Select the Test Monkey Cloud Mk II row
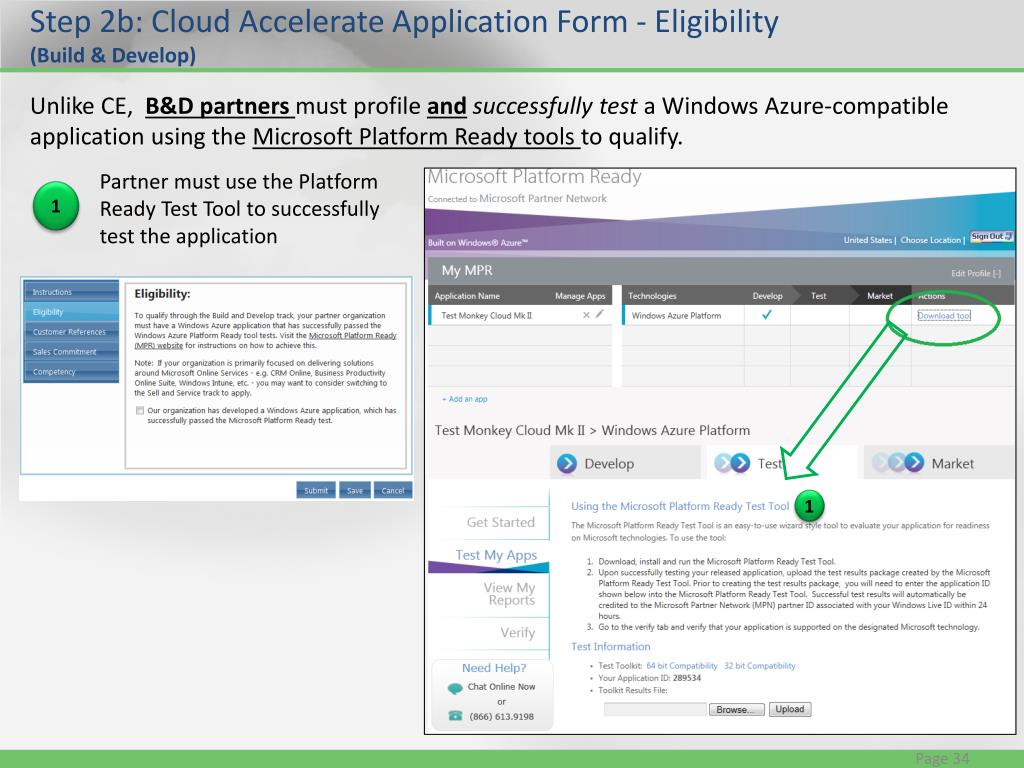Viewport: 1024px width, 768px height. (x=520, y=315)
